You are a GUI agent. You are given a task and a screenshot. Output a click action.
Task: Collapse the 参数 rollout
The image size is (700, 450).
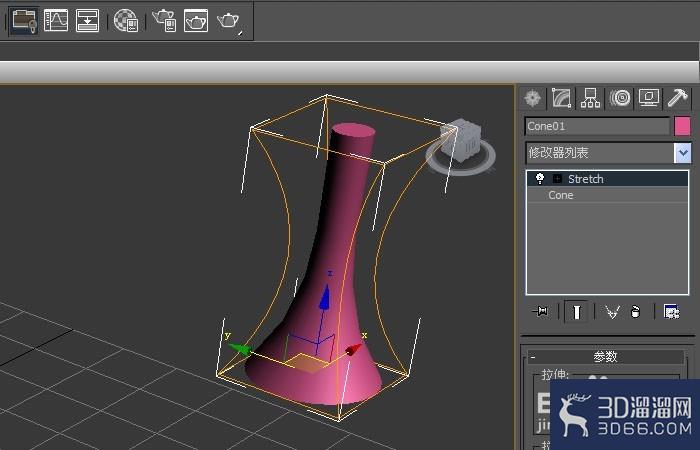(606, 357)
